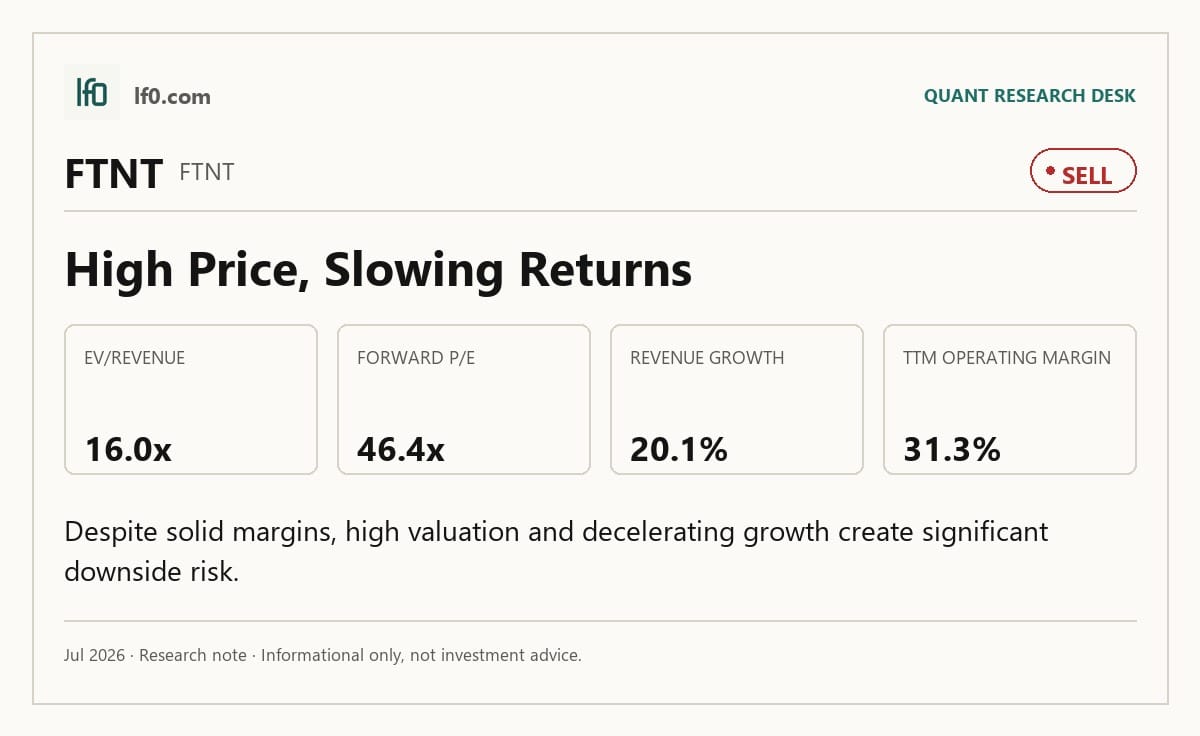
Task: Click the EV/REVENUE card label
Action: (135, 358)
